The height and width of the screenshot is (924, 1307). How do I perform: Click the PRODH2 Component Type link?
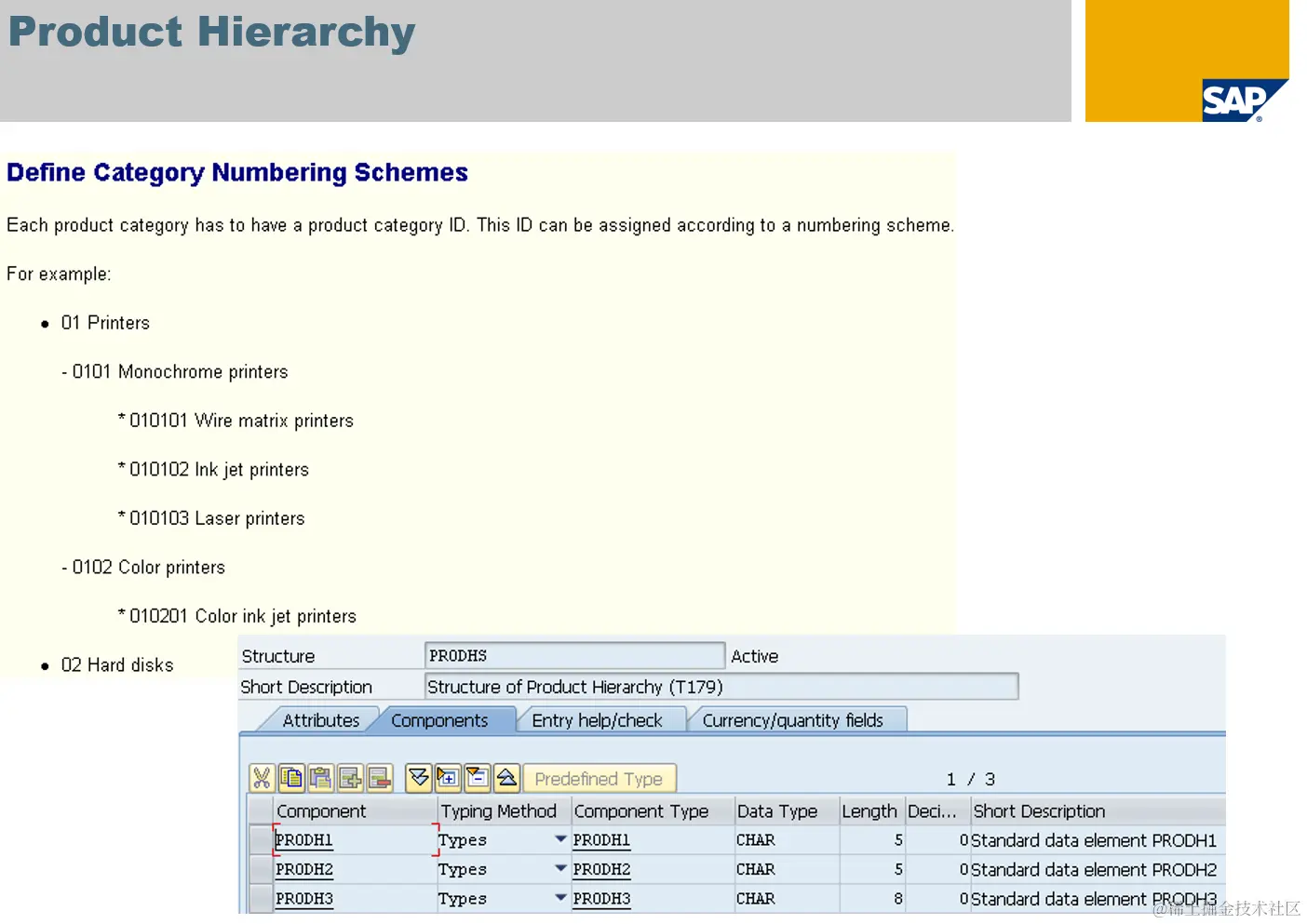coord(601,870)
